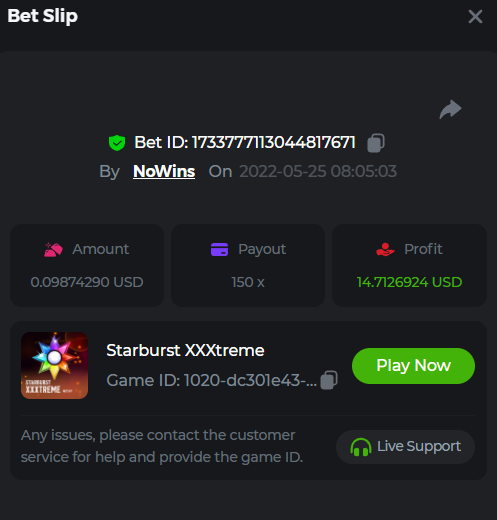Click the 0.09874290 USD amount value

pos(87,282)
